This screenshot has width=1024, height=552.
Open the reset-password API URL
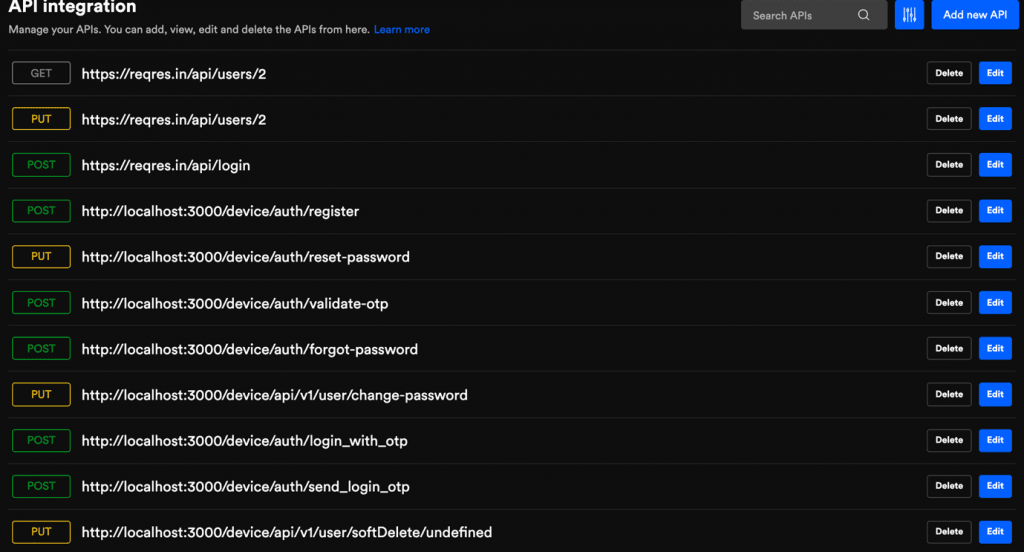pos(246,257)
